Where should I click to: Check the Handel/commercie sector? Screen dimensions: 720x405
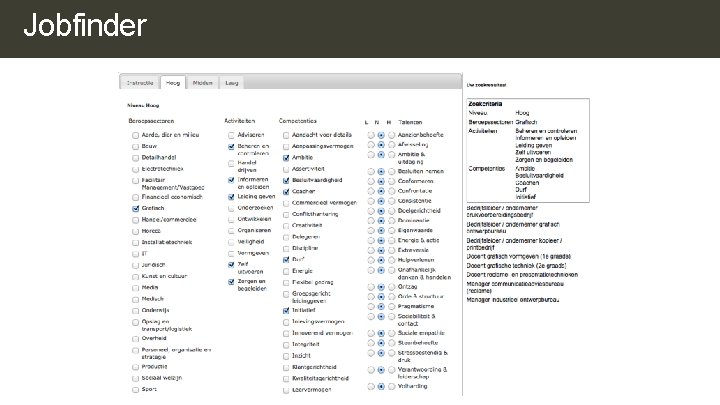coord(135,220)
